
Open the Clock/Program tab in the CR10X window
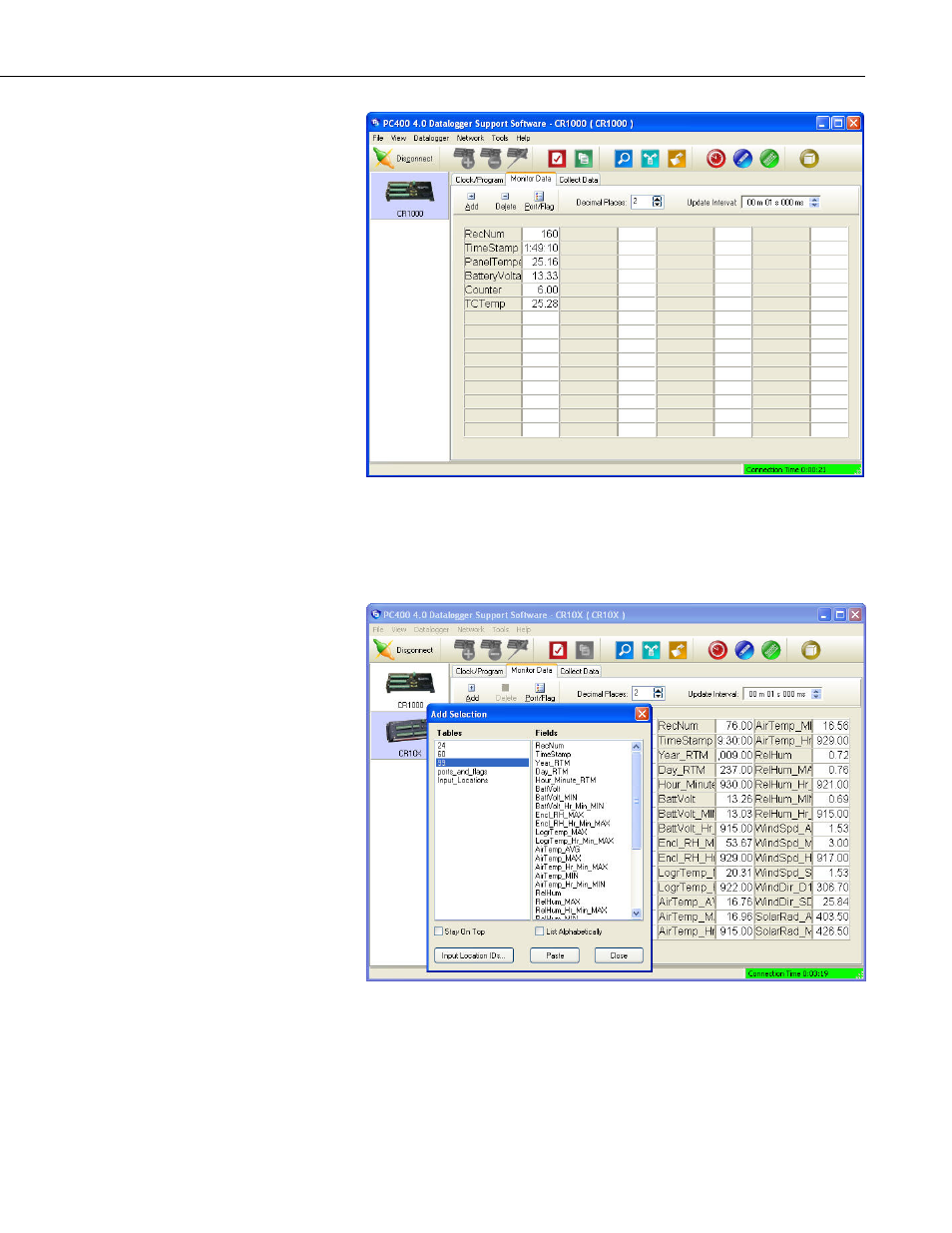479,671
